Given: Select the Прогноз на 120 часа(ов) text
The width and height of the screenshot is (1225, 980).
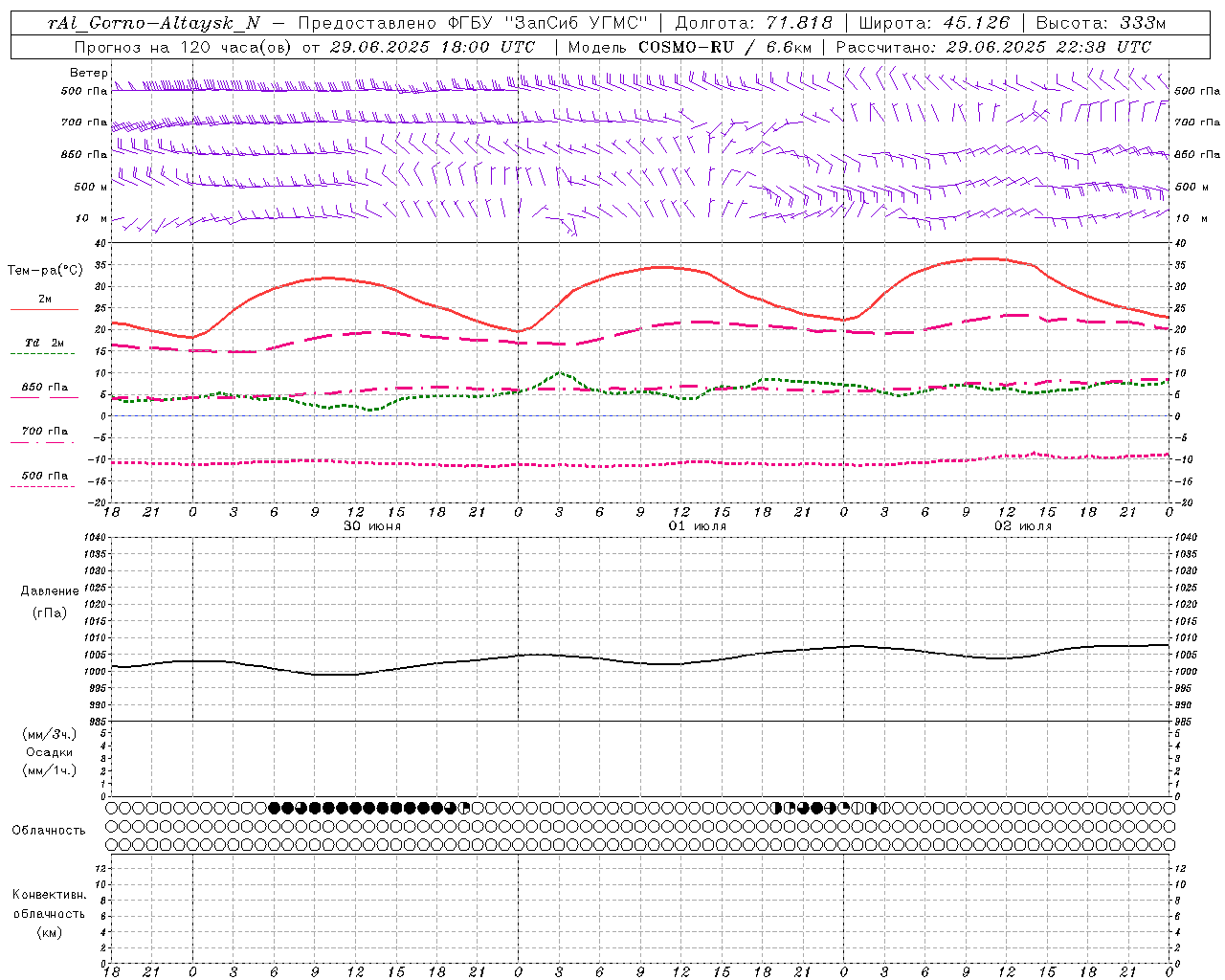Looking at the screenshot, I should coord(184,47).
